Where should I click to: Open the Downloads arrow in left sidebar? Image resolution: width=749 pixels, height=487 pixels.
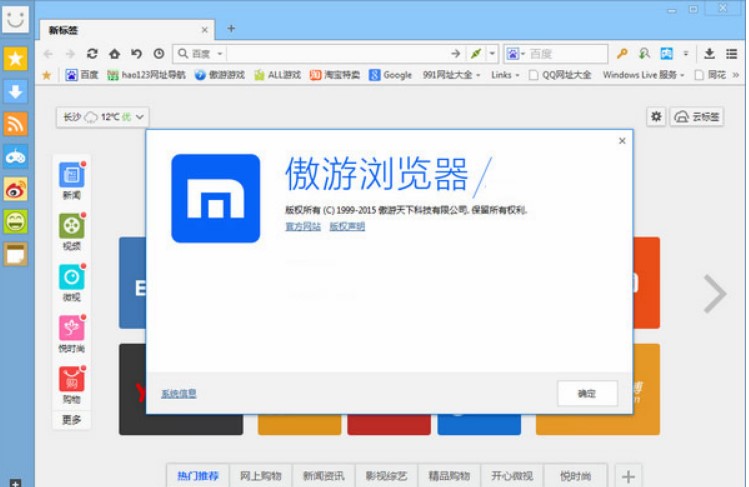point(15,91)
